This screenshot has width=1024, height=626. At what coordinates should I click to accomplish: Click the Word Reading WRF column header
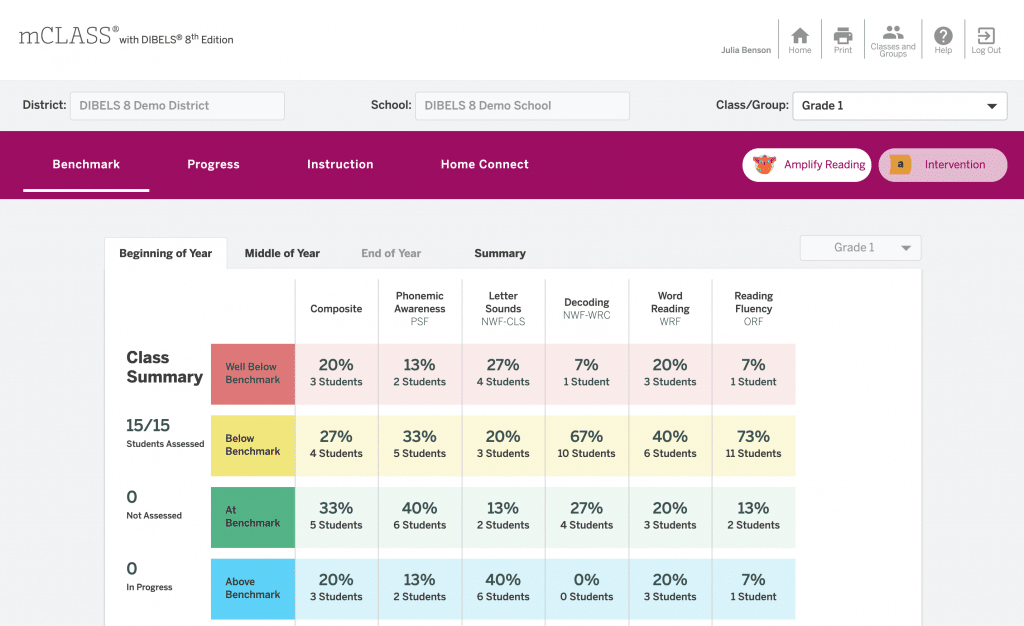click(670, 309)
